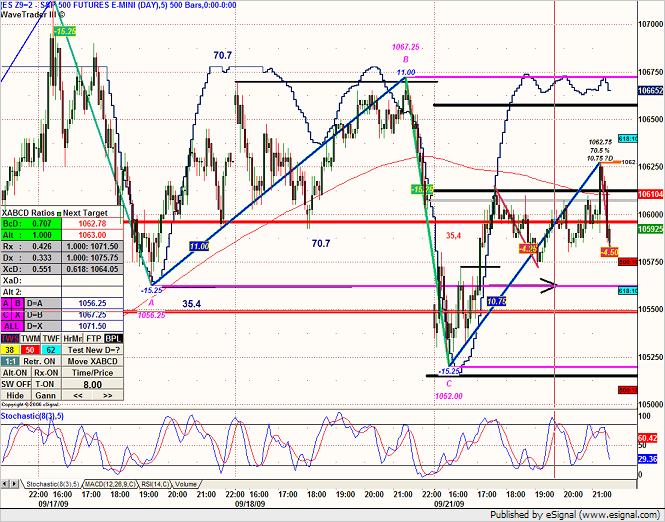Click the Rx 0.426 ratio cell

pos(31,246)
